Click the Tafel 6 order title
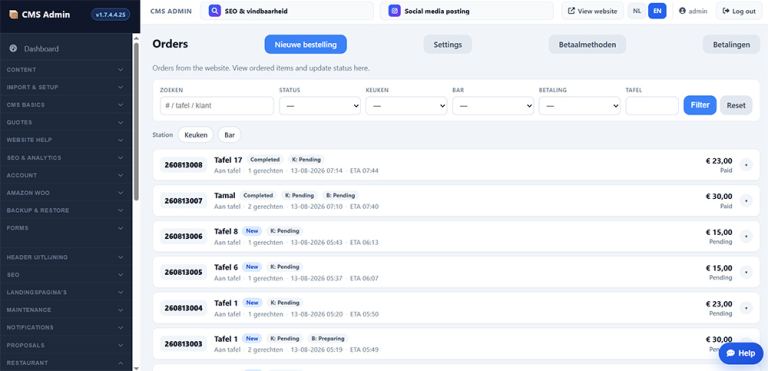The image size is (768, 371). pyautogui.click(x=226, y=267)
